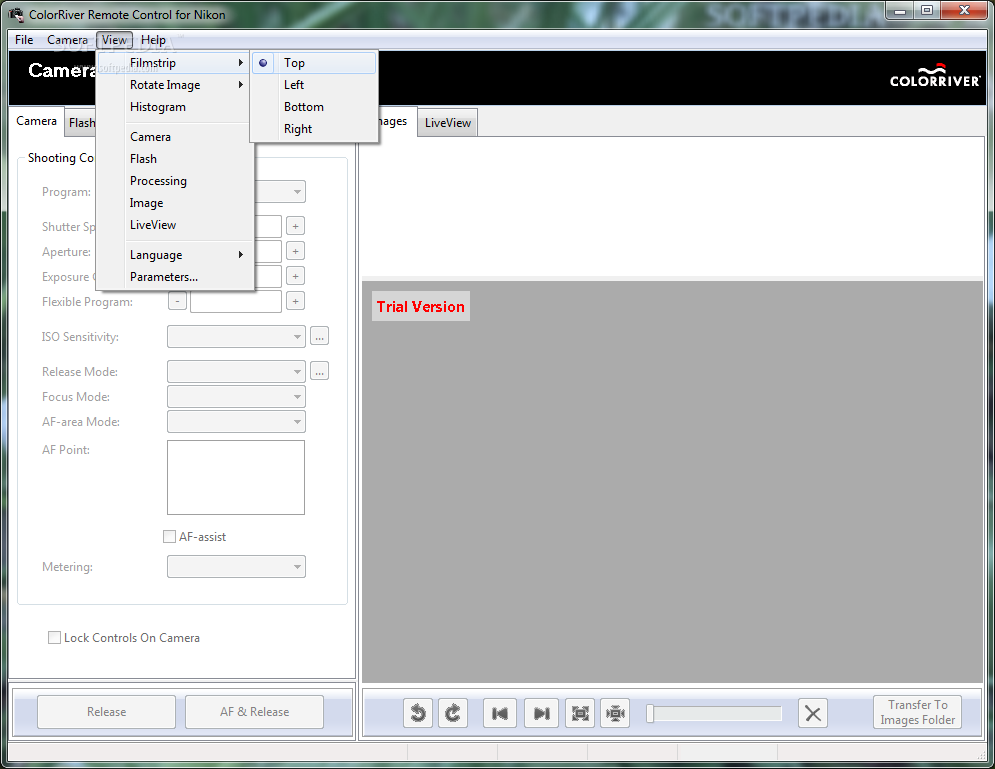Choose Camera entry in View menu
This screenshot has height=769, width=995.
[175, 137]
